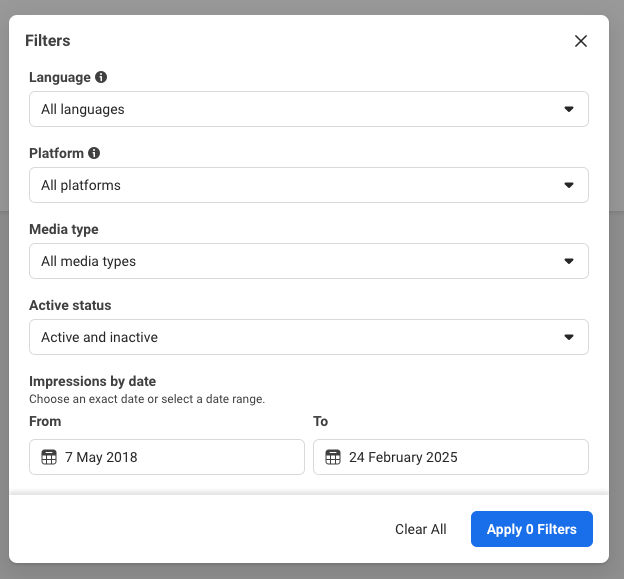Click the 'Impressions by date' heading
Image resolution: width=624 pixels, height=579 pixels.
coord(92,381)
